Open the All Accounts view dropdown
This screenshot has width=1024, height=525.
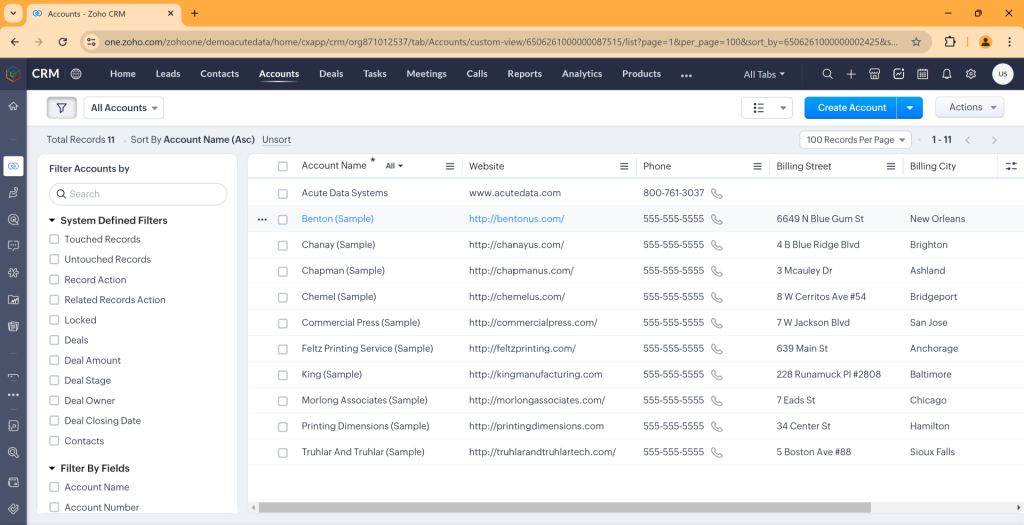click(124, 108)
